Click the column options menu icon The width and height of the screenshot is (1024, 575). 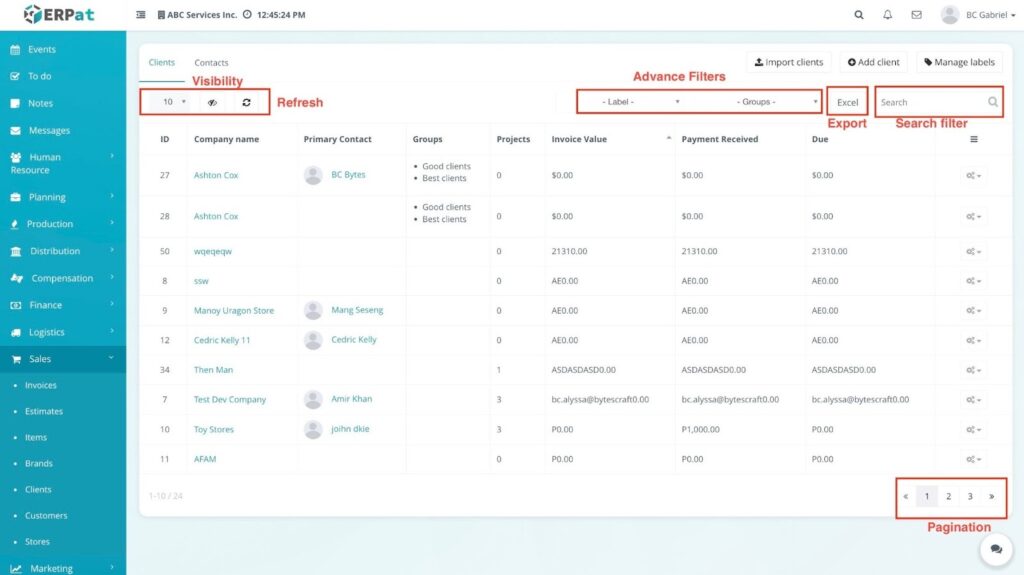pos(974,140)
